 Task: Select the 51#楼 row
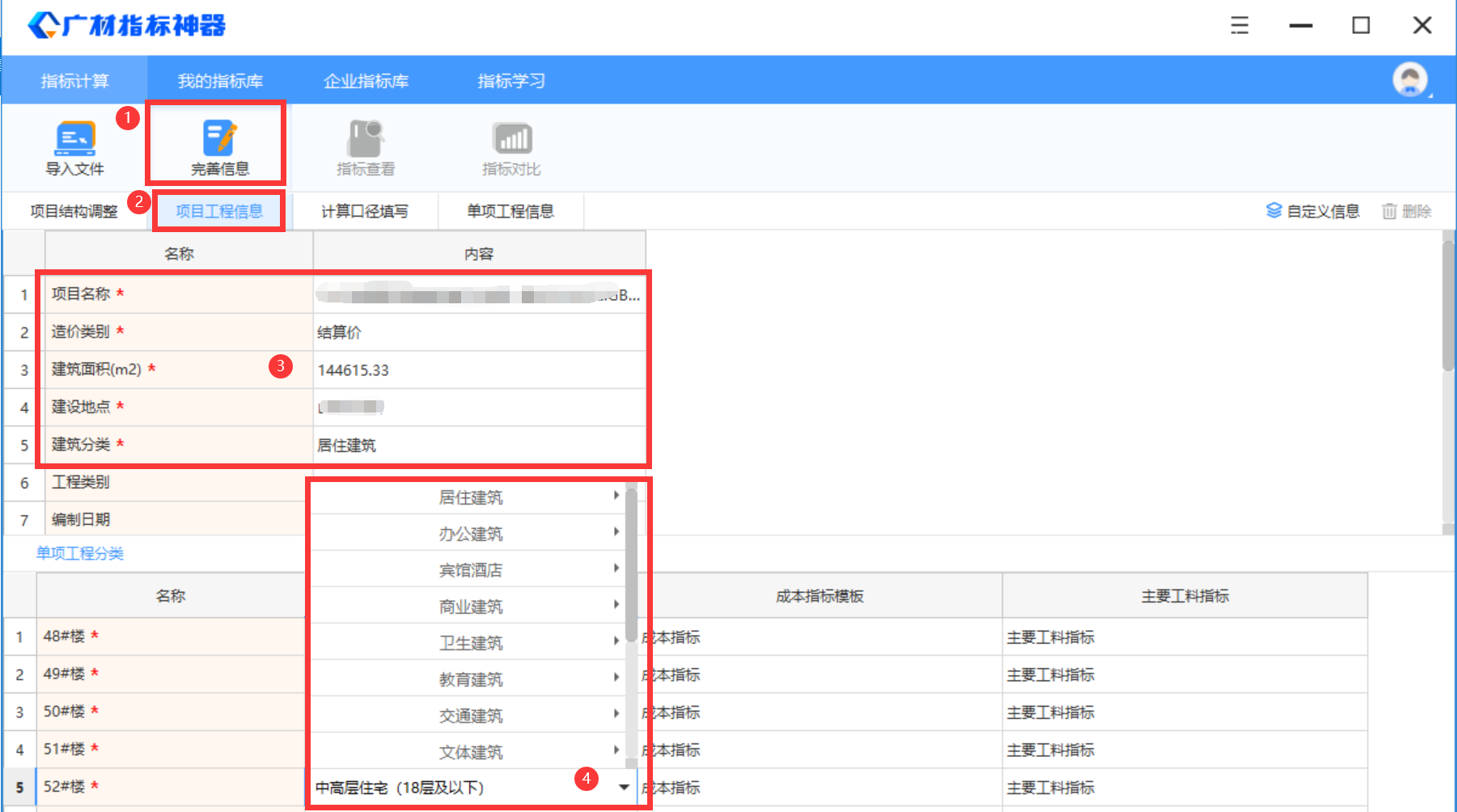[170, 749]
